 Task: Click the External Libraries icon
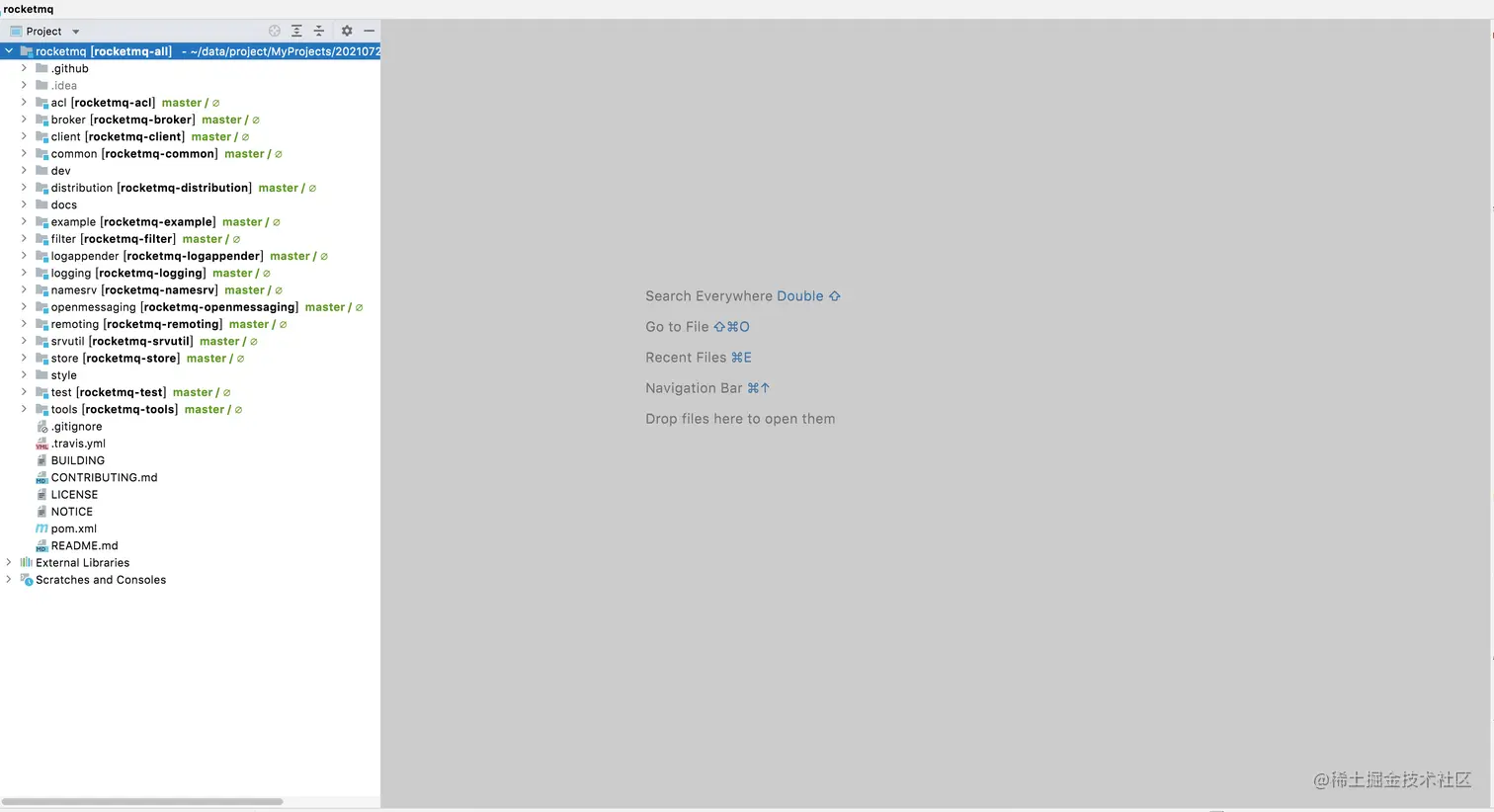tap(27, 562)
